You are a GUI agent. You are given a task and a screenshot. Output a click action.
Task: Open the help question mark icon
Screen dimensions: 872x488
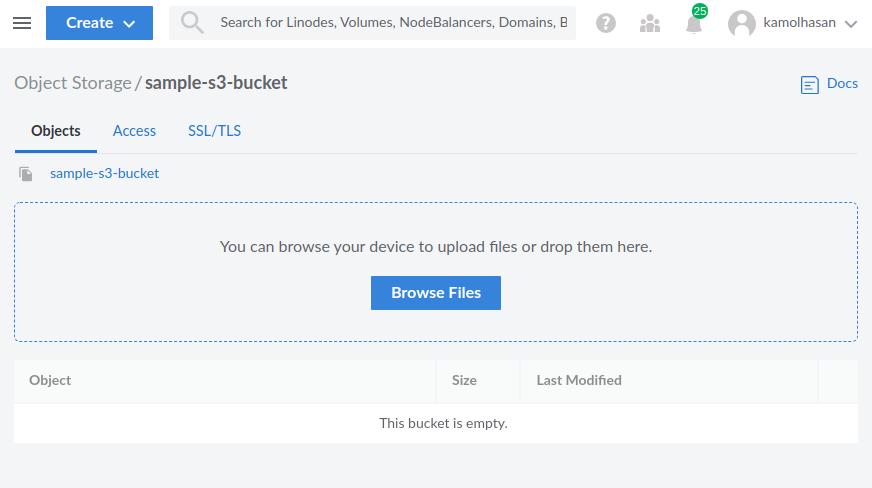tap(606, 23)
